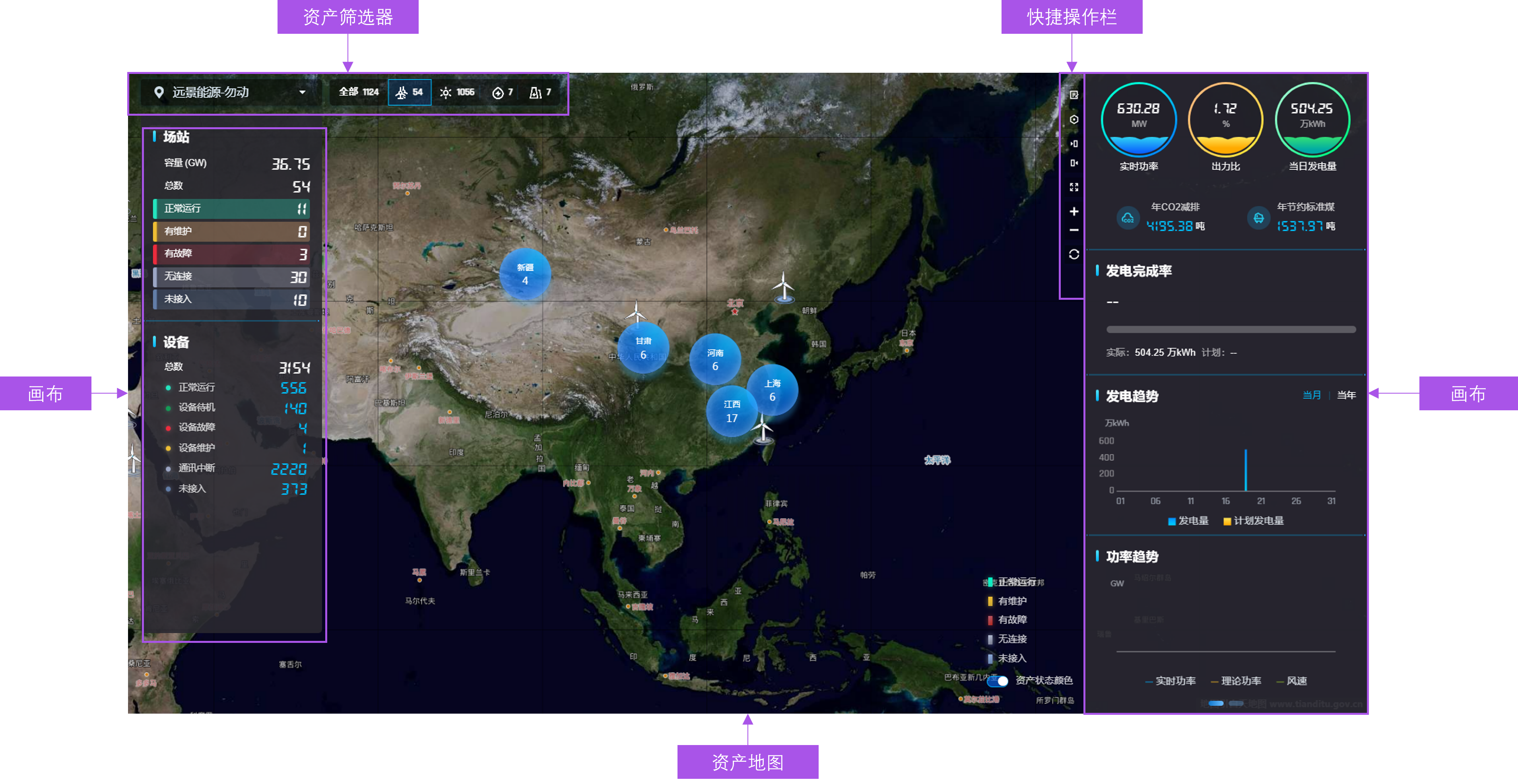This screenshot has height=784, width=1518.
Task: Toggle the asset status color switch
Action: 998,681
